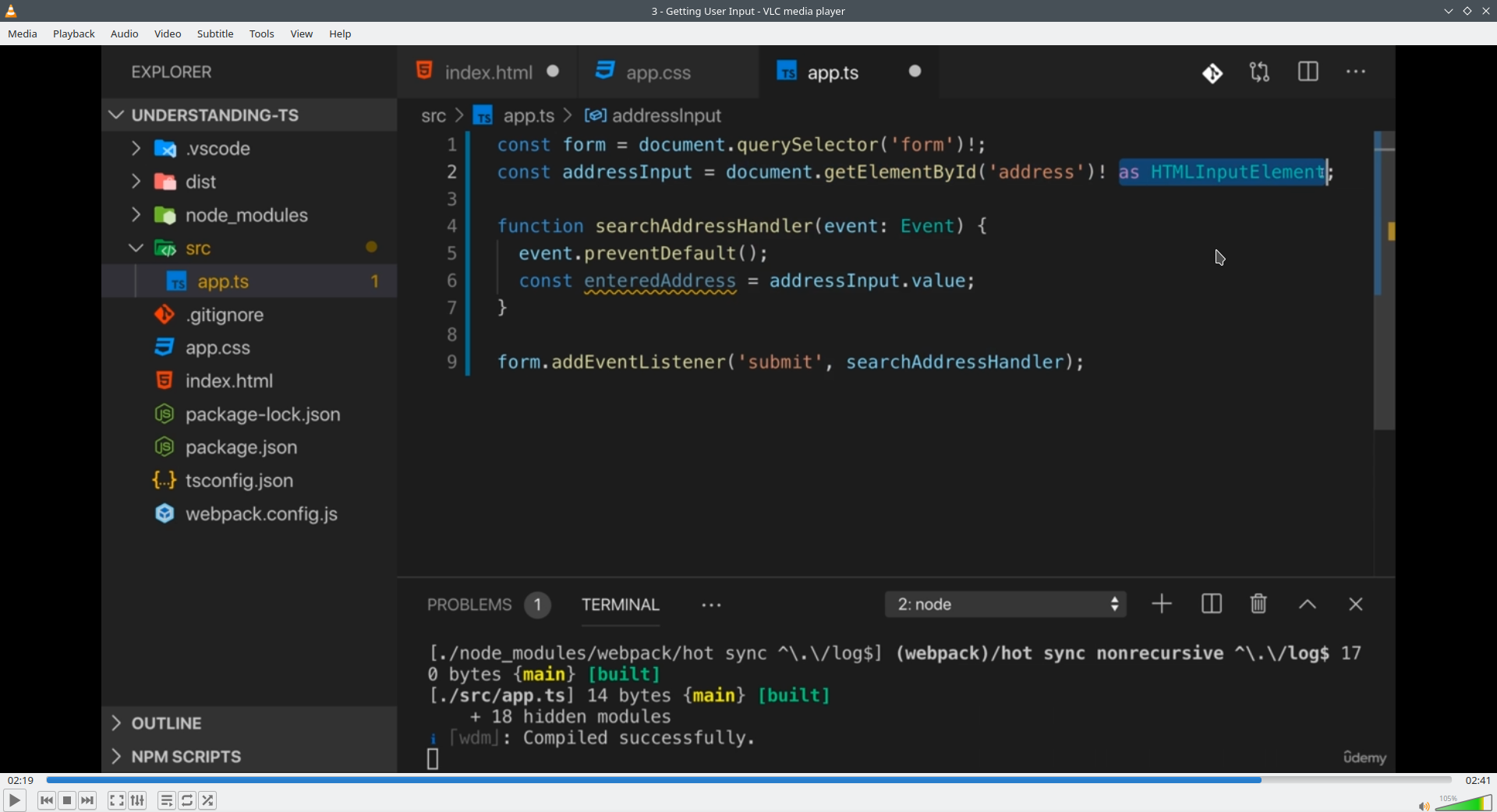
Task: Open the Subtitle menu
Action: [215, 34]
